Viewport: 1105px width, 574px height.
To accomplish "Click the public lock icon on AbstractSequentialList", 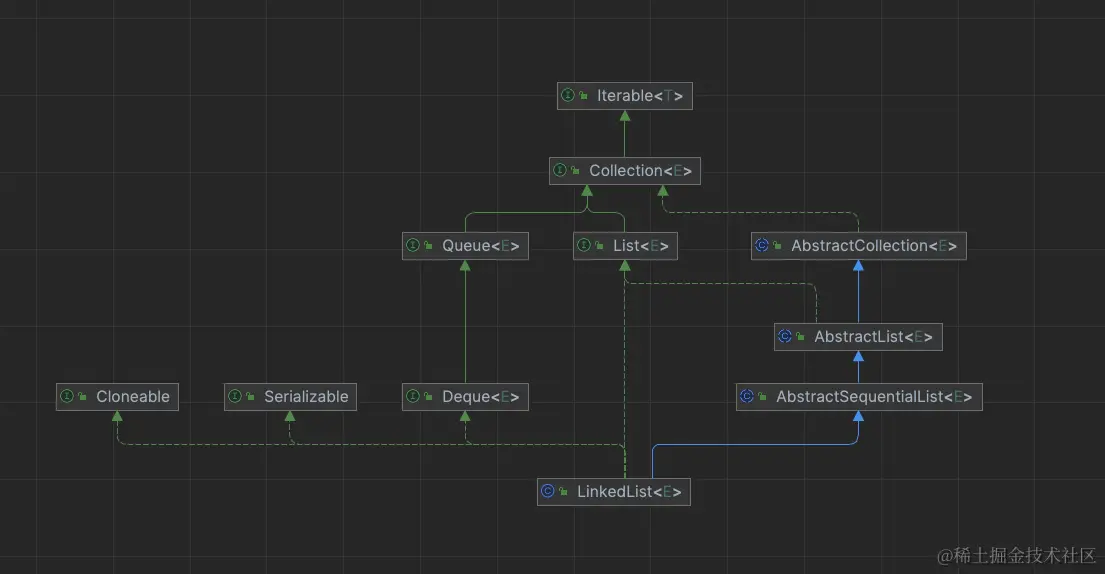I will tap(763, 397).
